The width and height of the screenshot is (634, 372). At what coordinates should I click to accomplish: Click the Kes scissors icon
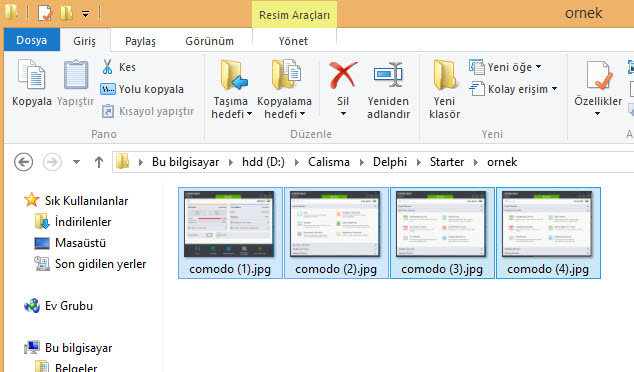click(107, 67)
